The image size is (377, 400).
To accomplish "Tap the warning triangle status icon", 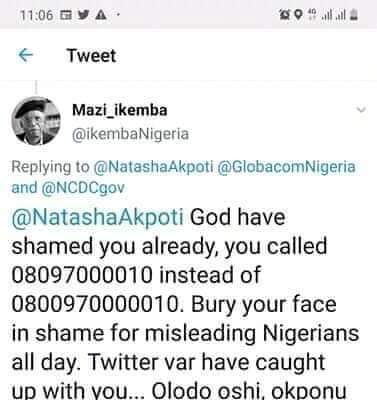I will [x=100, y=15].
